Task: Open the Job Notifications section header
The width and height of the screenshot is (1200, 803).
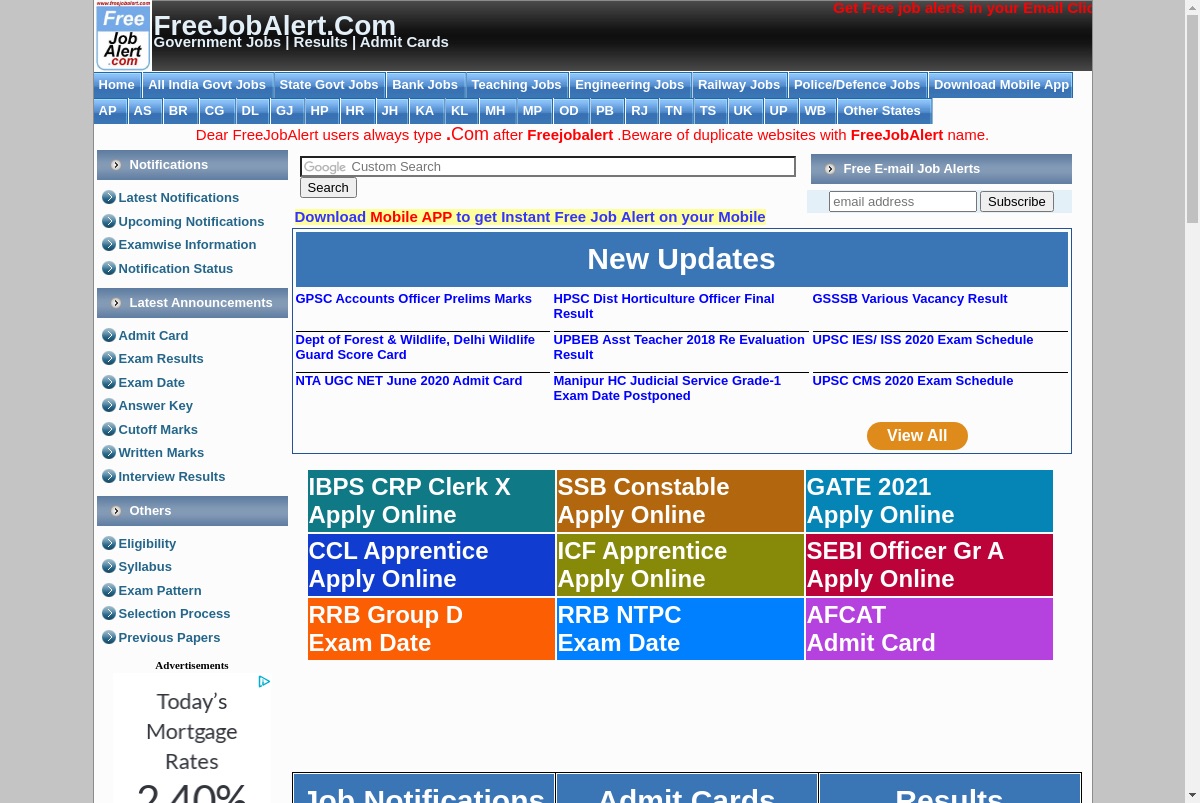Action: point(424,790)
